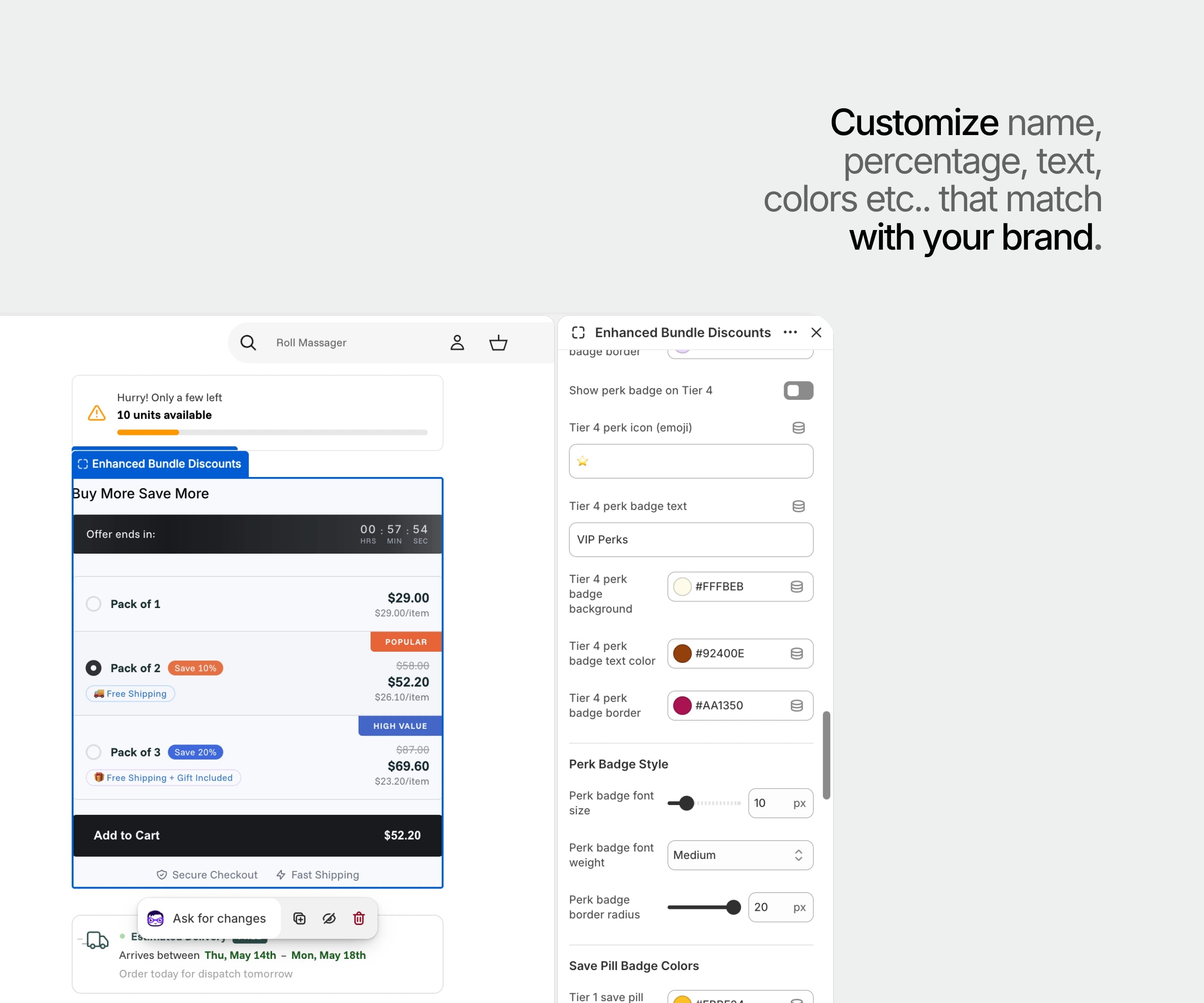
Task: Click the Thu, May 14th delivery date
Action: tap(240, 955)
